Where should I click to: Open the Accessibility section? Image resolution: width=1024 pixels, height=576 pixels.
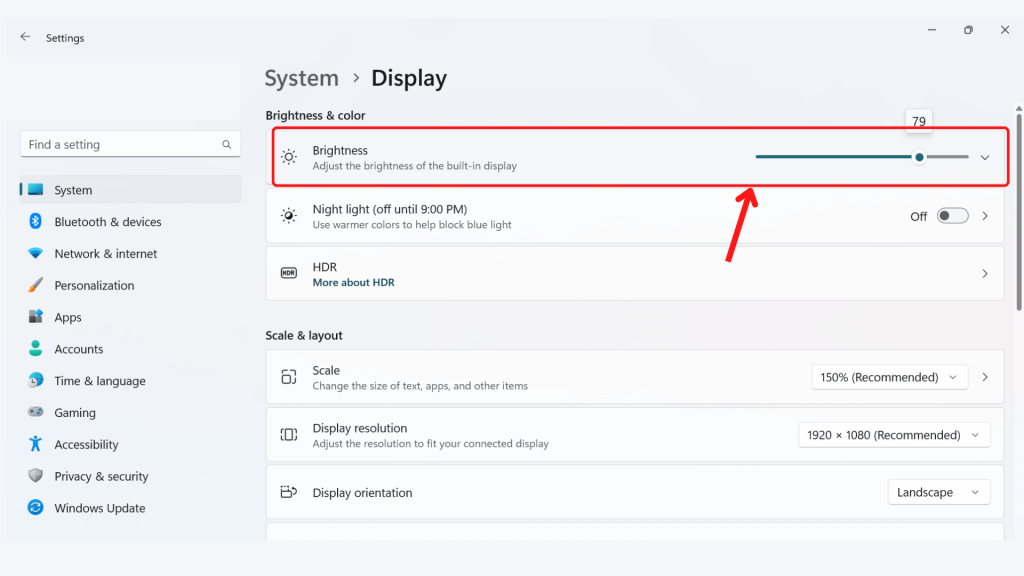coord(131,444)
